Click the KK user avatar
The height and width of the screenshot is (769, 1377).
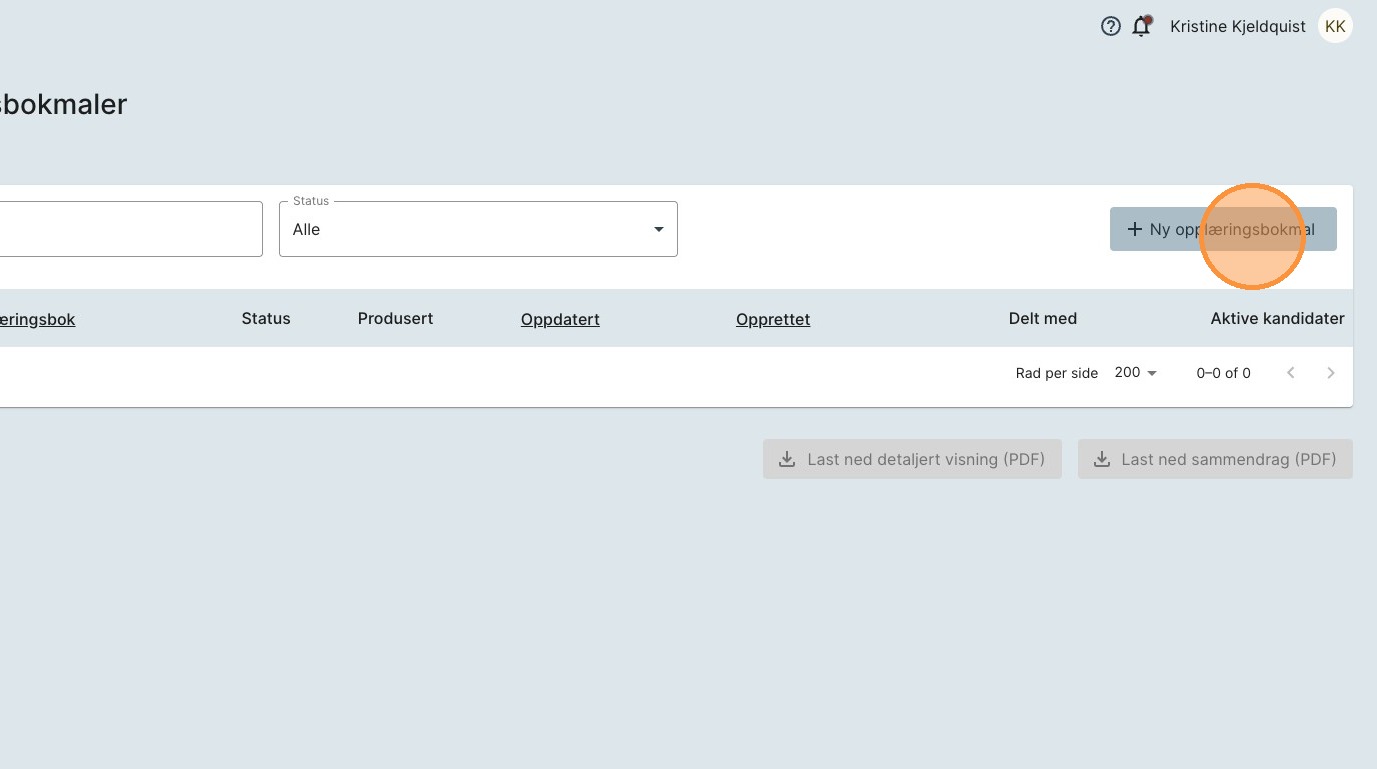coord(1335,27)
